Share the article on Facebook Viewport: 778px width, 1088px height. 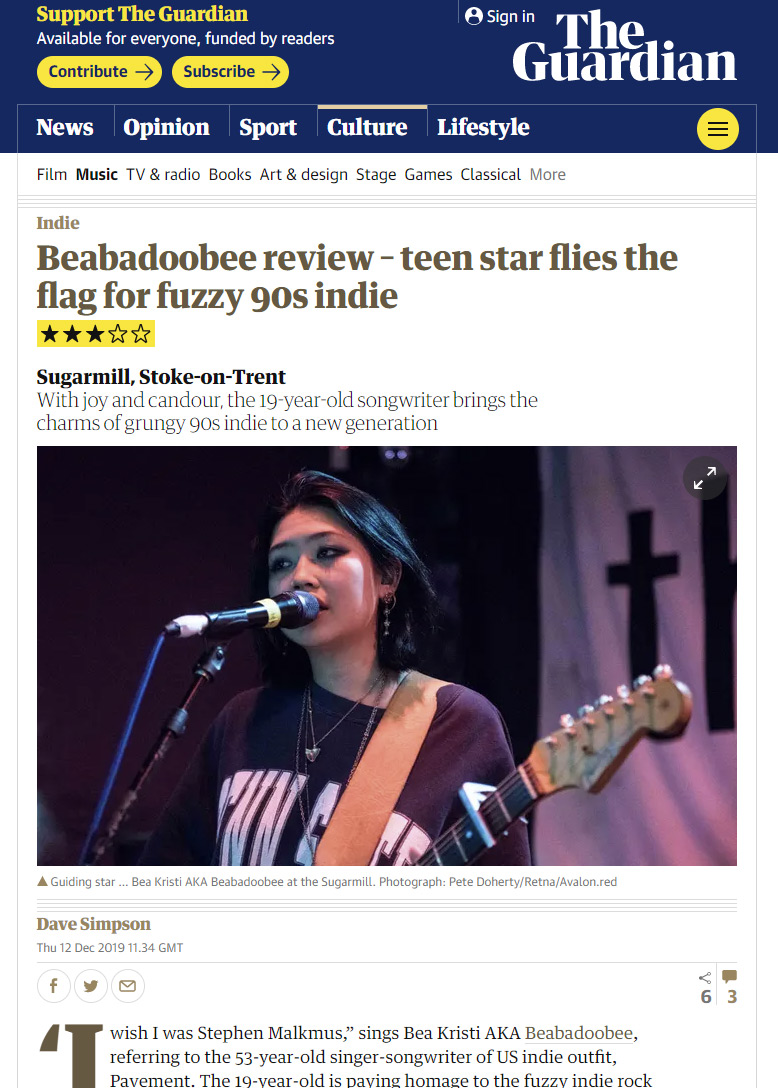coord(53,985)
